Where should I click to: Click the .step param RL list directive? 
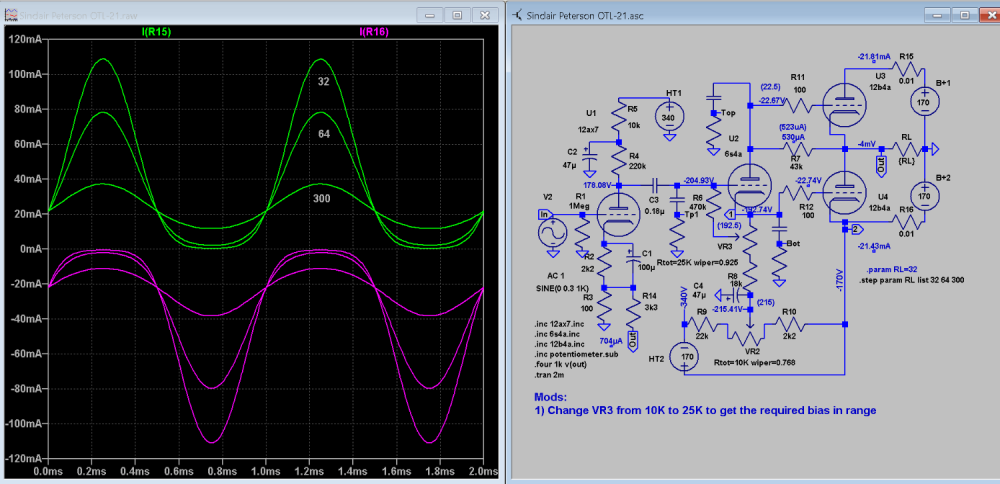[913, 282]
